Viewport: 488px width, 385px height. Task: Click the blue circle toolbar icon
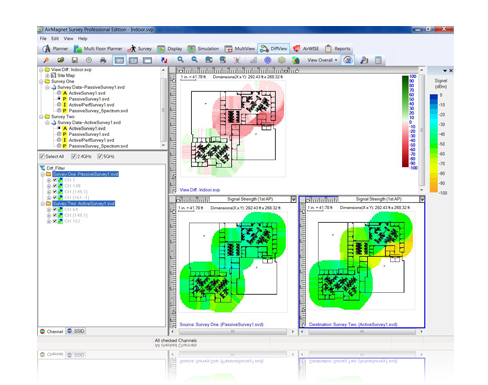click(267, 60)
